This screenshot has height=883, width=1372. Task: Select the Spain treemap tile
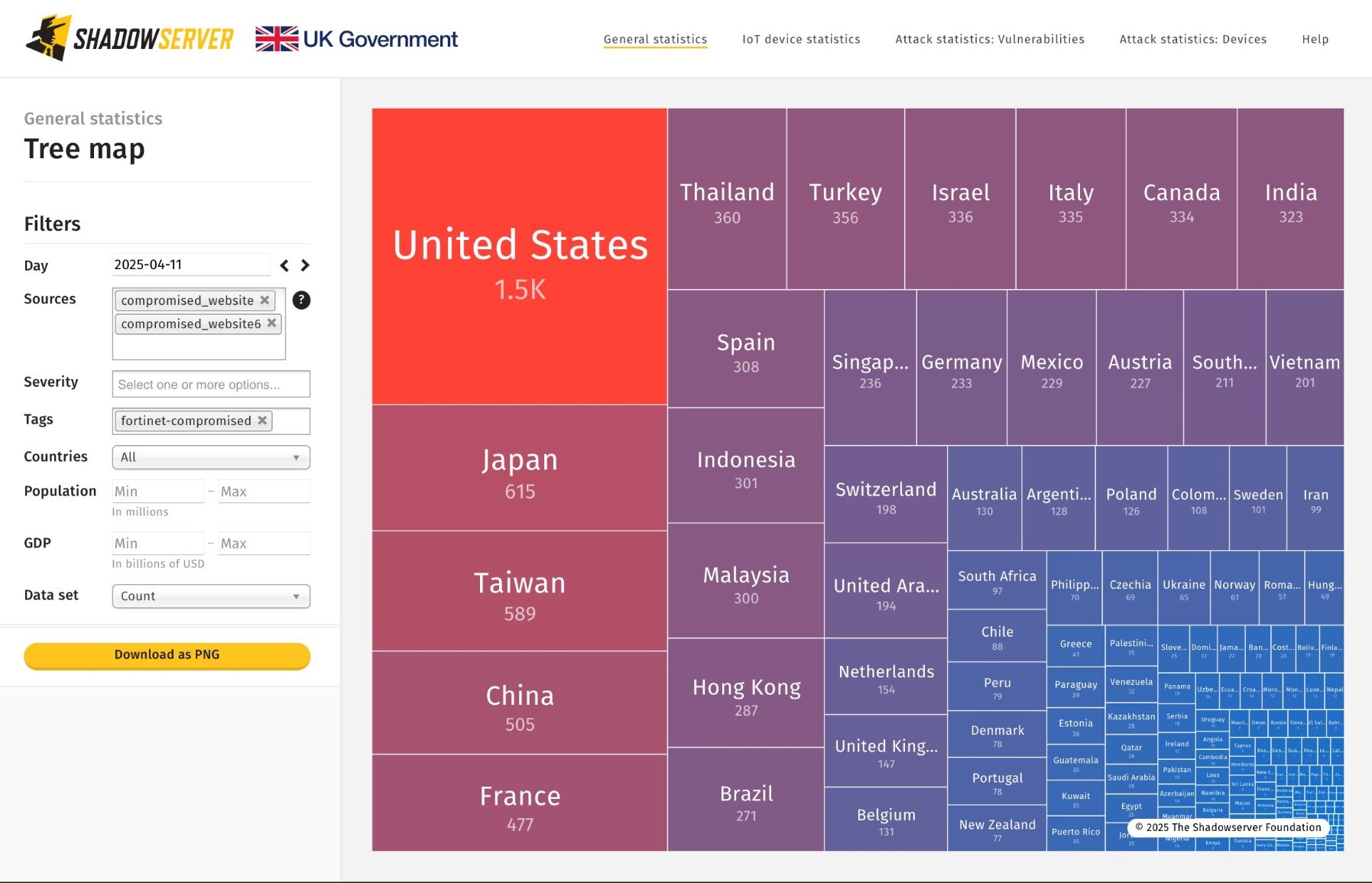pos(746,349)
